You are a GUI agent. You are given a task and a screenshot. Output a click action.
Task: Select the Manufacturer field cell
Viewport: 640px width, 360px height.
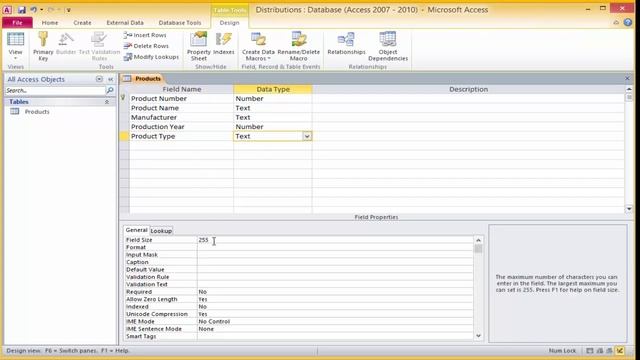(181, 118)
